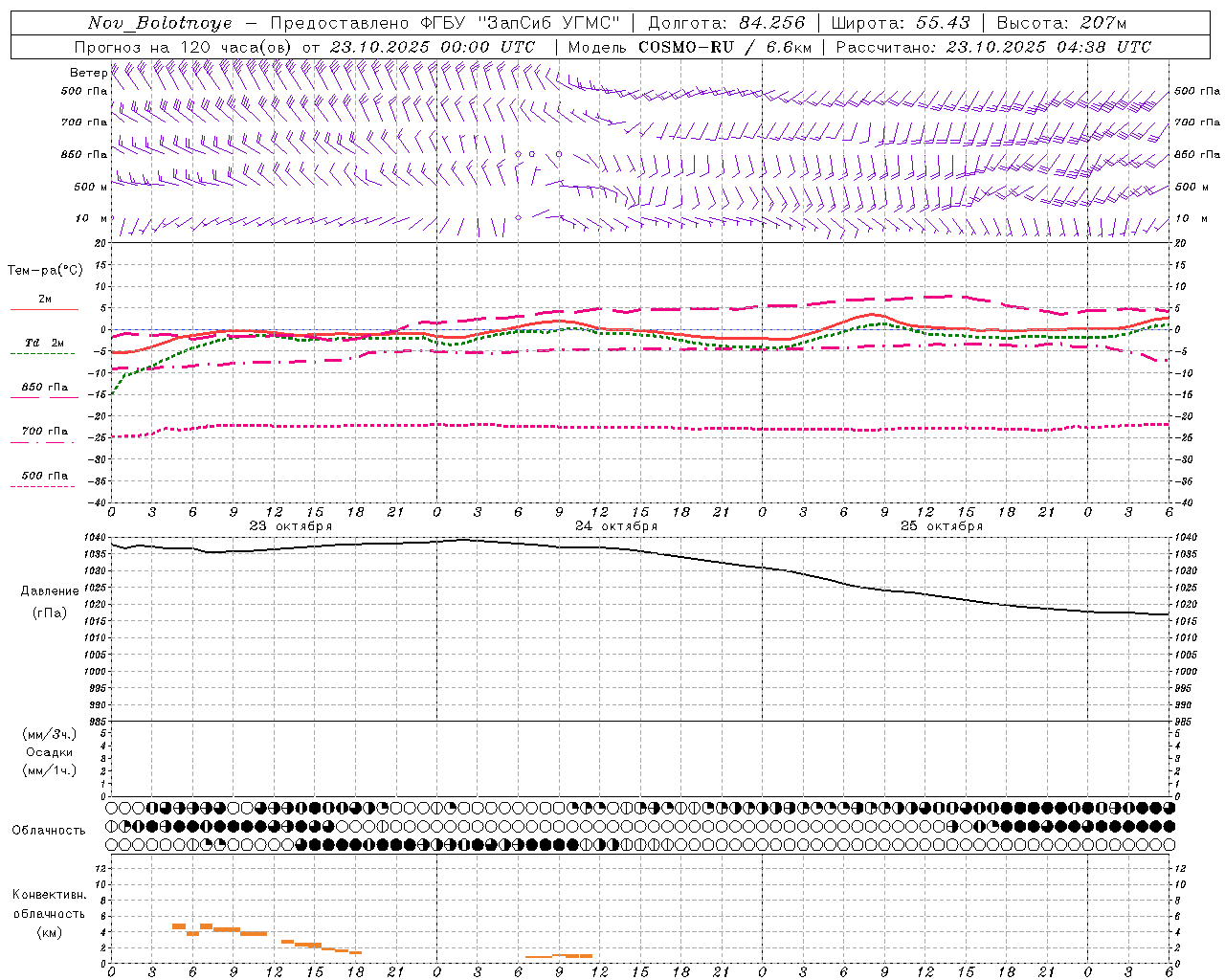Click the 10 м wind level label on right
1225x980 pixels.
pos(1191,218)
